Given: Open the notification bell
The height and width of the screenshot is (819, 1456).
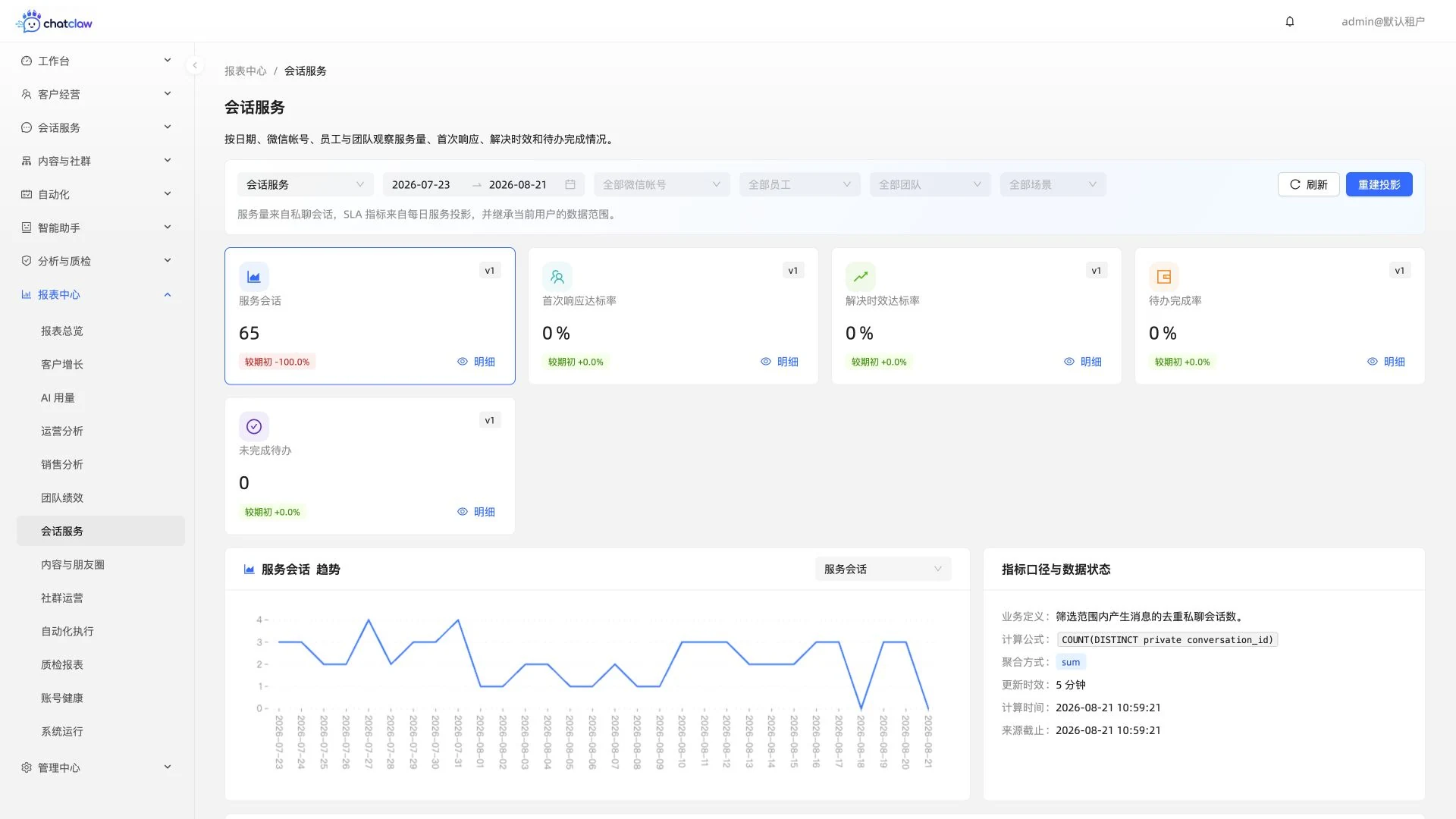Looking at the screenshot, I should coord(1290,21).
